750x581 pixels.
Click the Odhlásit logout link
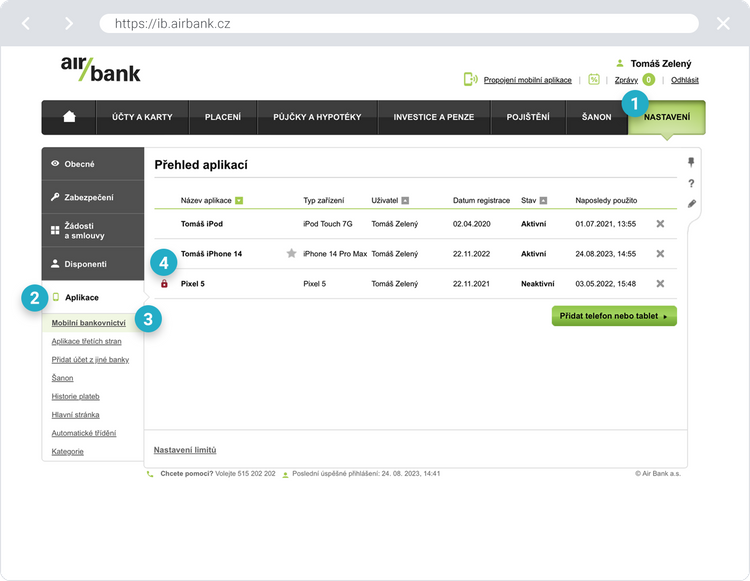click(x=685, y=79)
